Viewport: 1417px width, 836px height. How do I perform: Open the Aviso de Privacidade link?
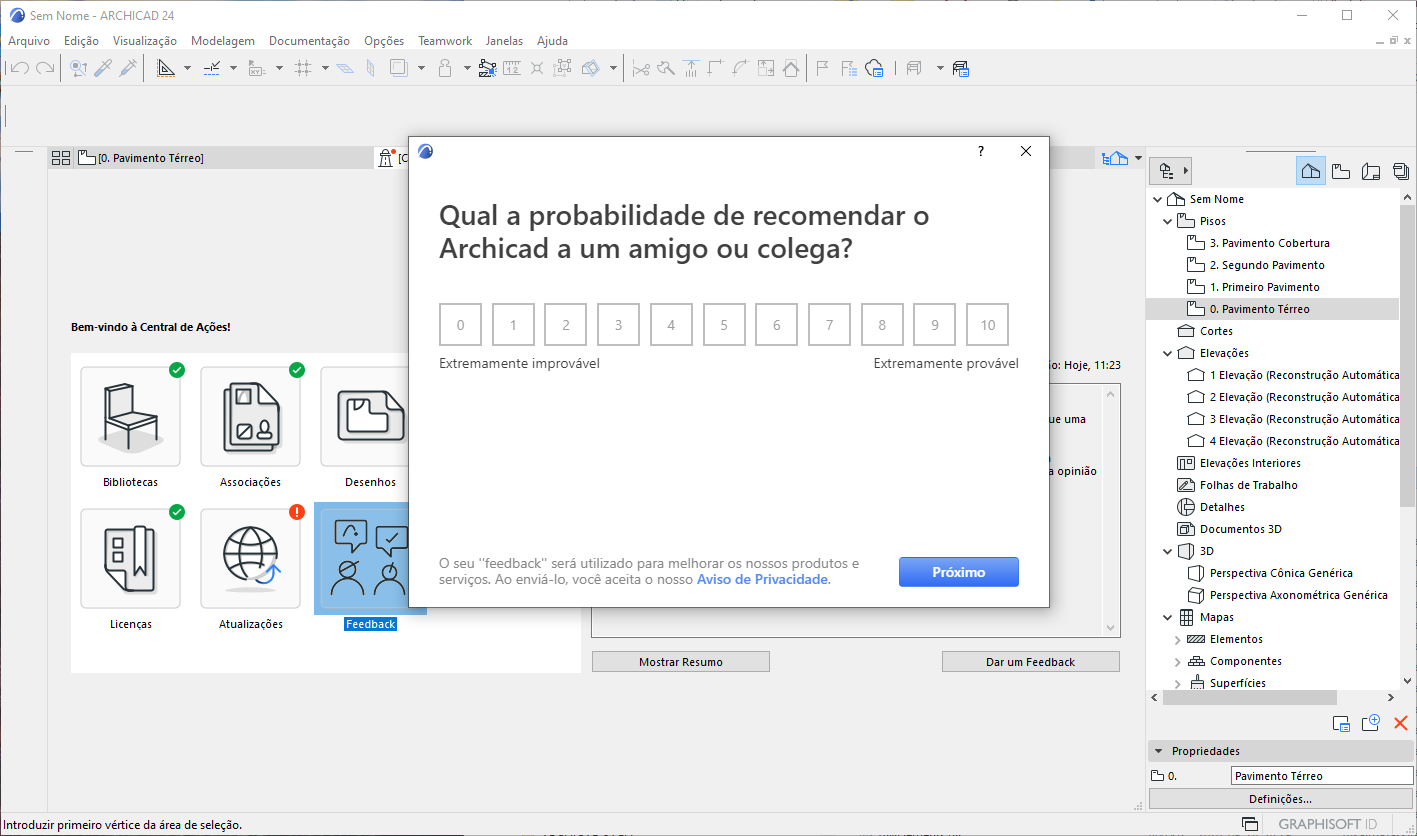tap(762, 580)
